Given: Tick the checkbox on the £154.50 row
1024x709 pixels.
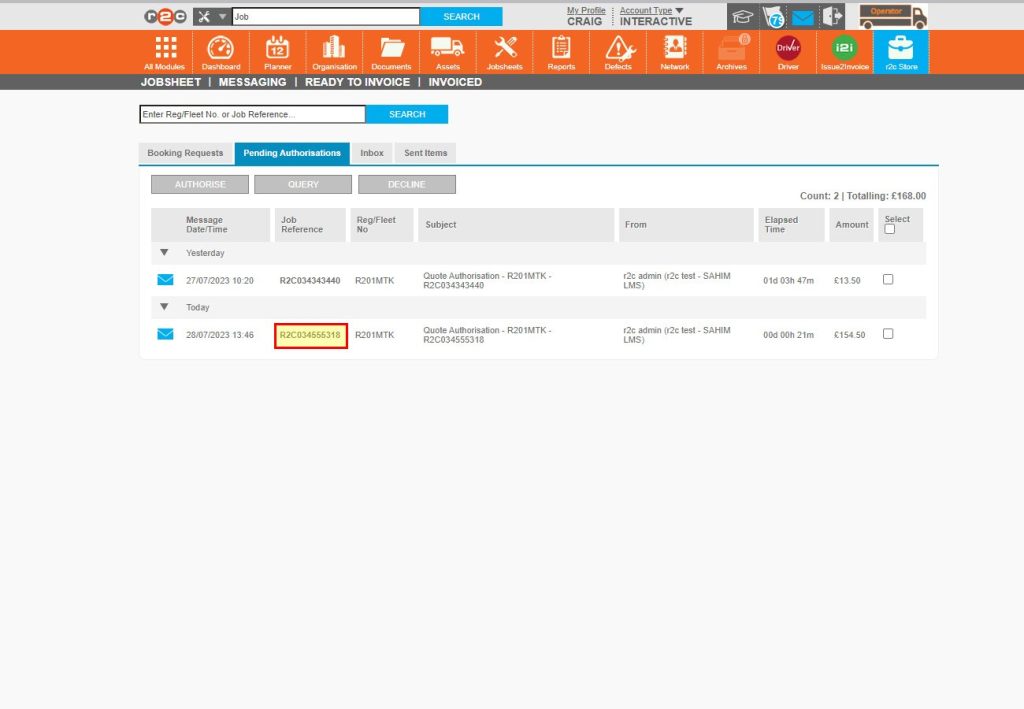Looking at the screenshot, I should [888, 334].
